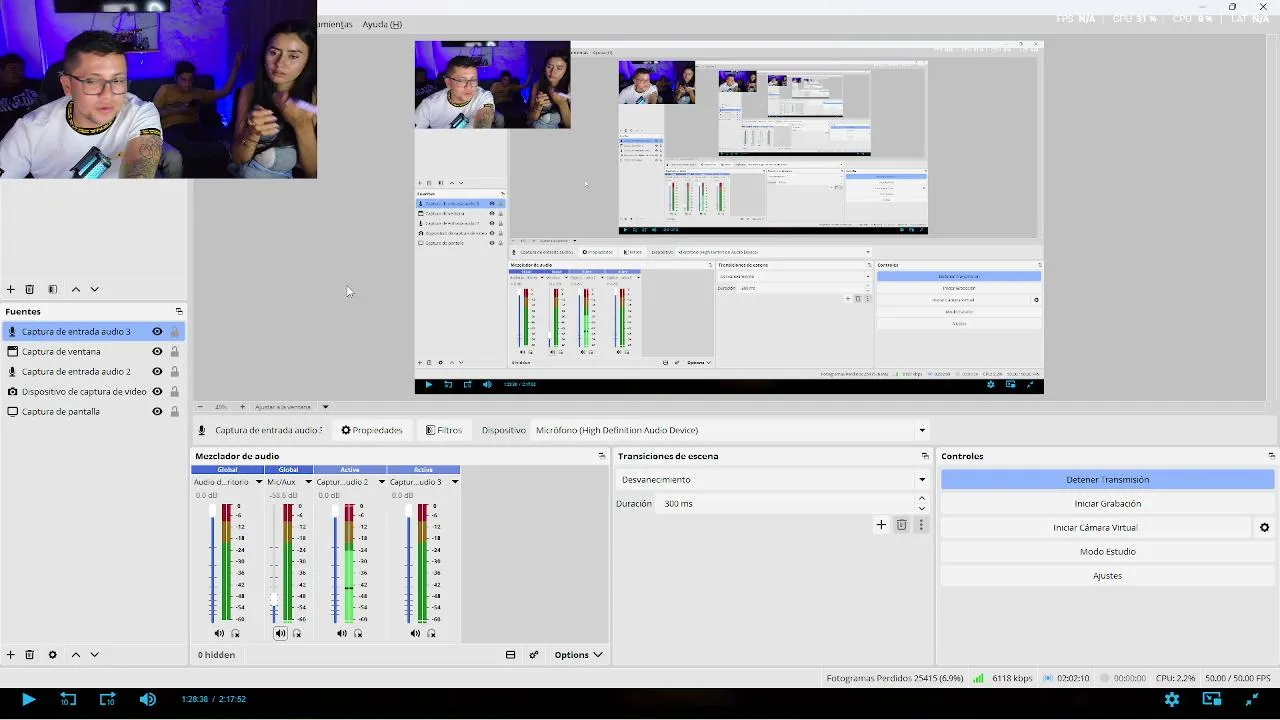This screenshot has height=720, width=1280.
Task: Pop out the Controles dock
Action: tap(1271, 456)
